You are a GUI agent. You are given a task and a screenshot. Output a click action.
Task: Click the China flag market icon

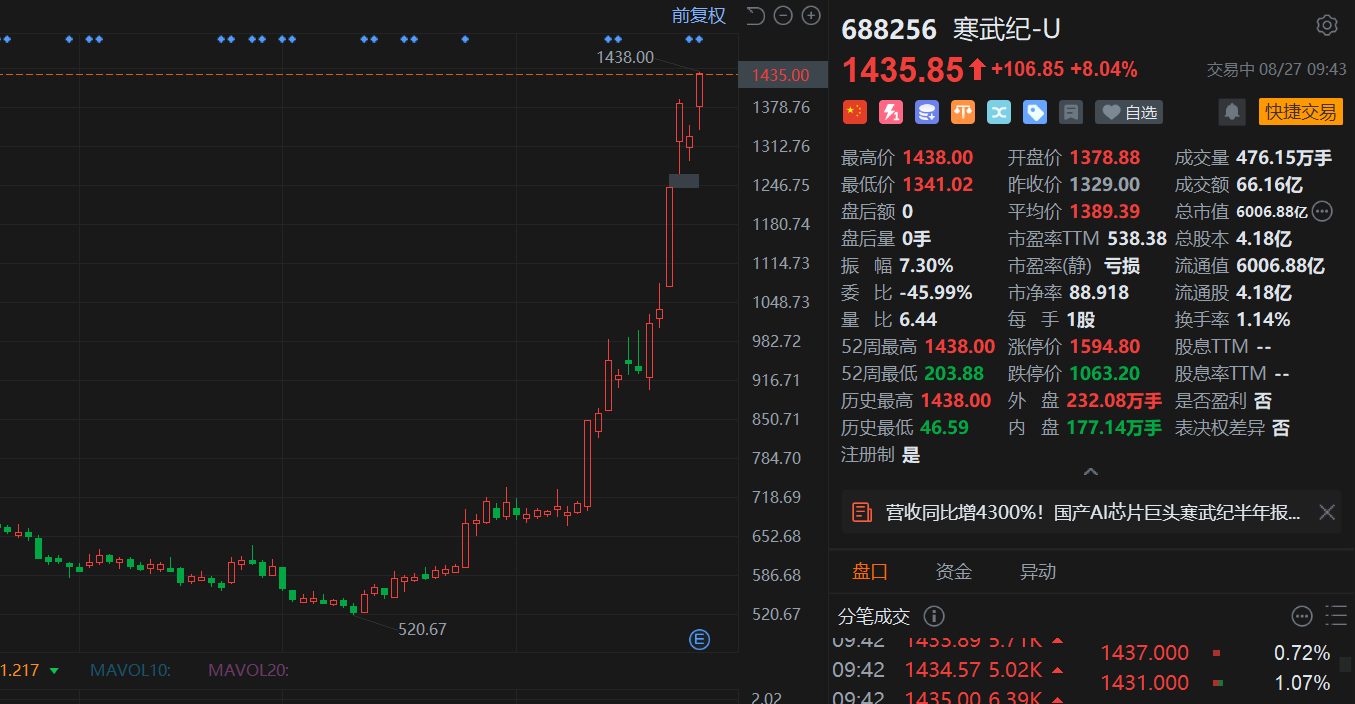(x=854, y=112)
